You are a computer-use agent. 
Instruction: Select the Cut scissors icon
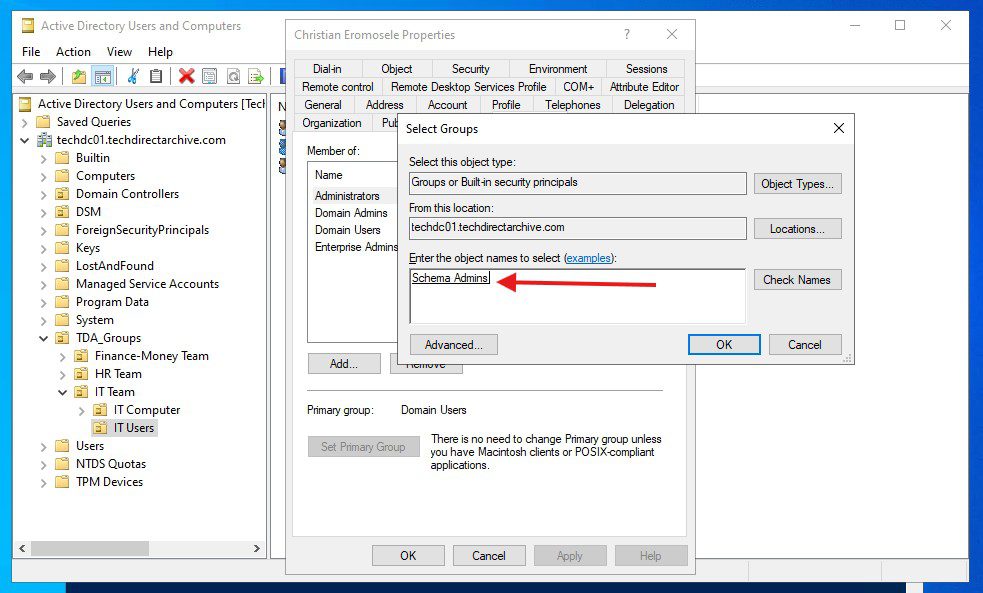click(x=135, y=75)
